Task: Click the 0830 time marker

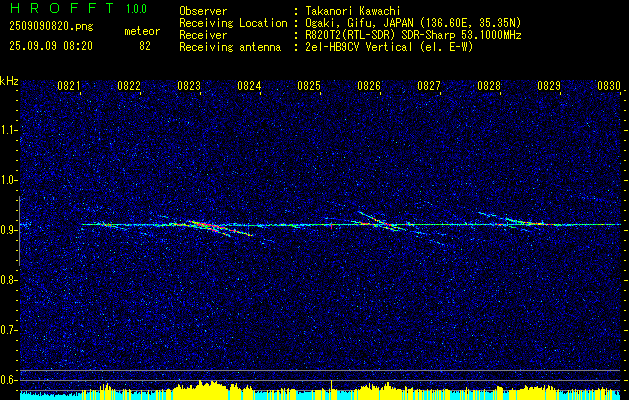Action: click(x=609, y=85)
